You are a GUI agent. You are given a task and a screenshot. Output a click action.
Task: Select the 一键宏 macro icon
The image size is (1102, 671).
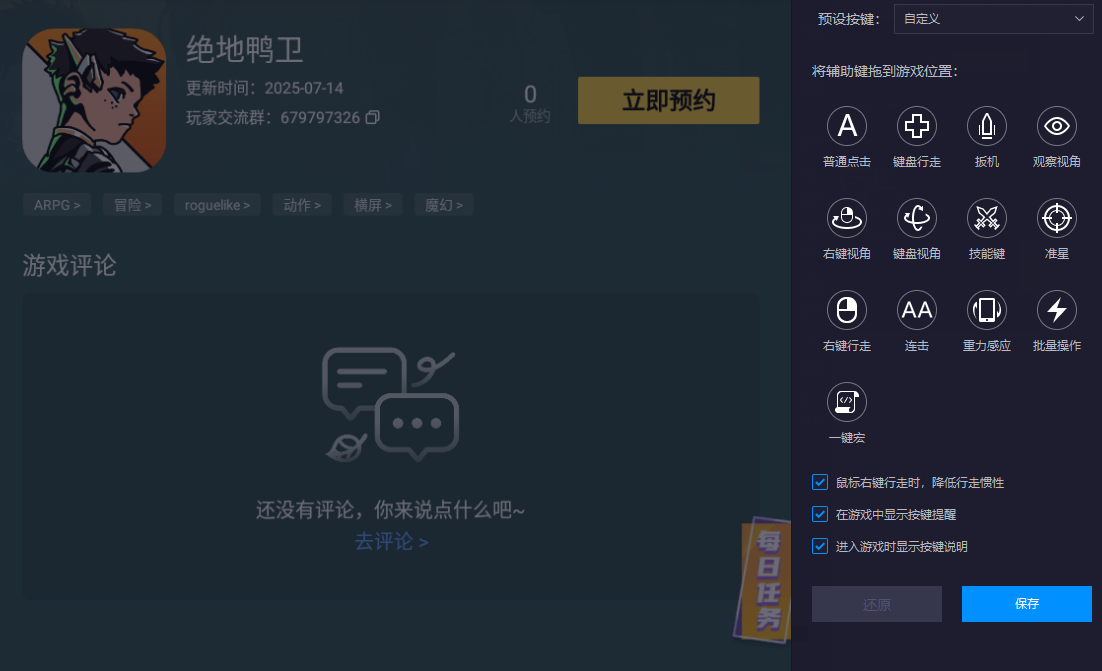pos(846,401)
